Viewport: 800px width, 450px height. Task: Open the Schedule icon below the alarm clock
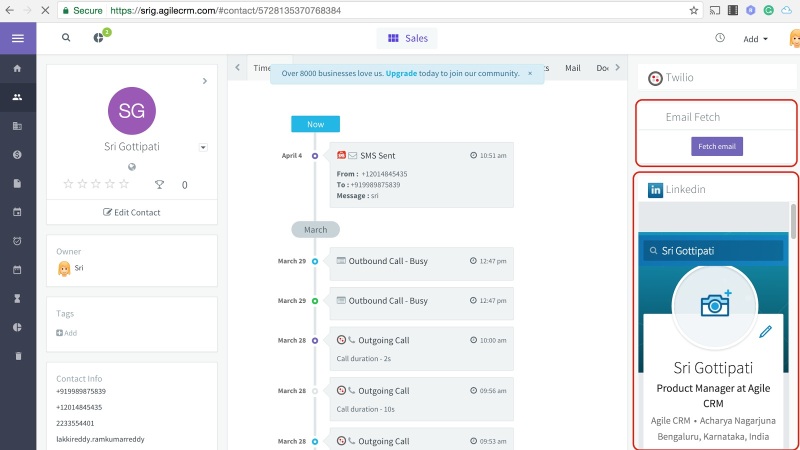click(17, 269)
